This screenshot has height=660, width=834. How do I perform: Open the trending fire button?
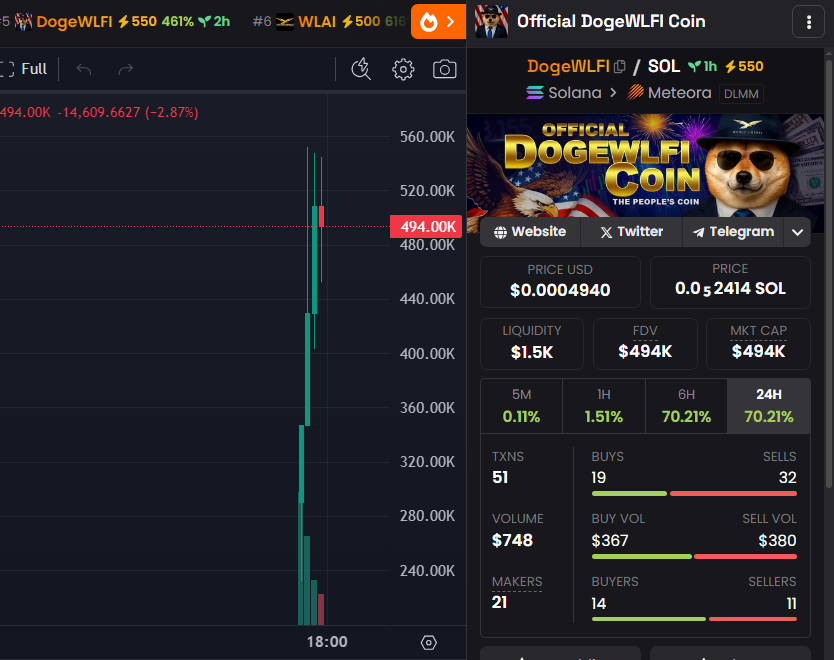[438, 22]
